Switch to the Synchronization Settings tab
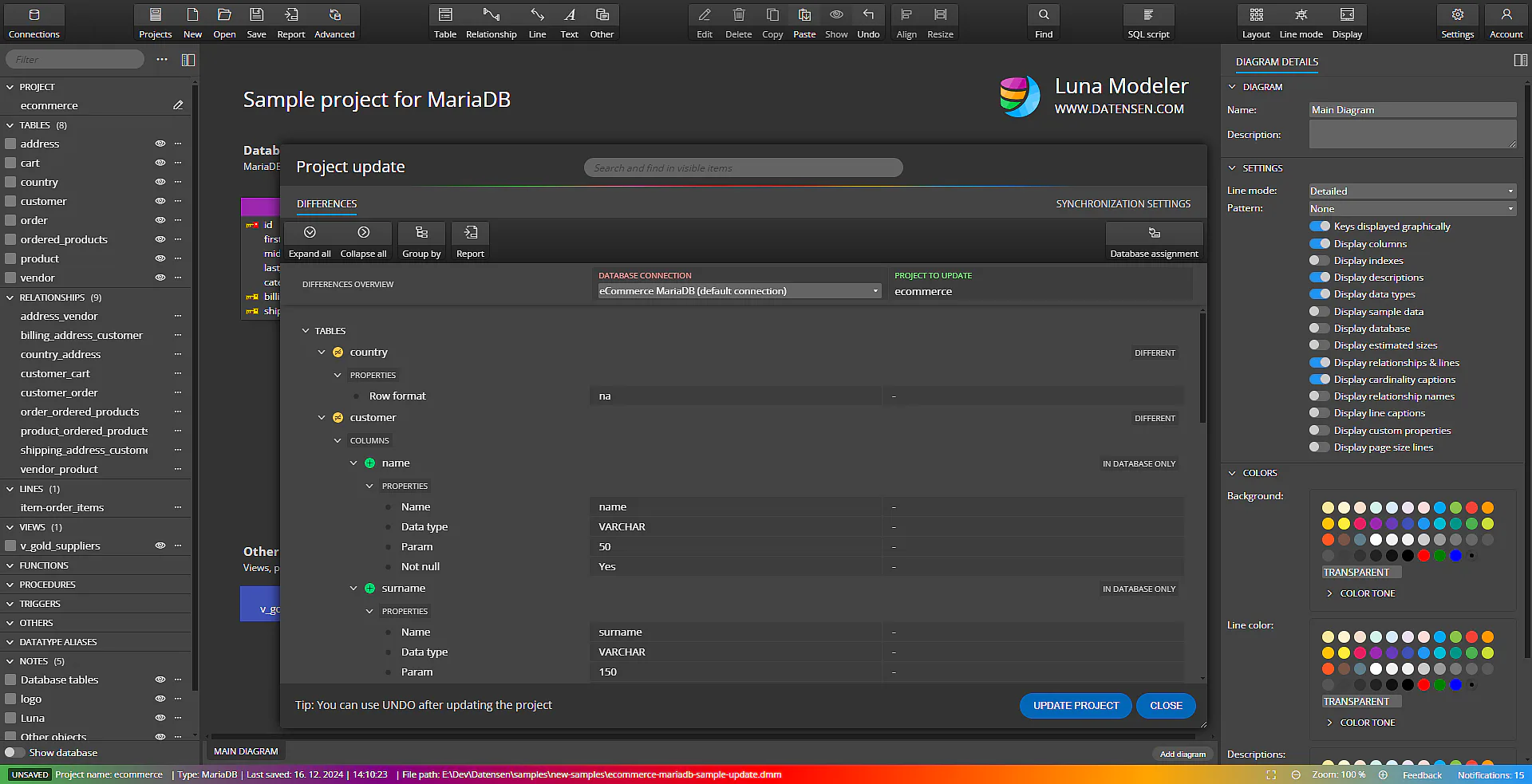The image size is (1532, 784). click(1123, 204)
